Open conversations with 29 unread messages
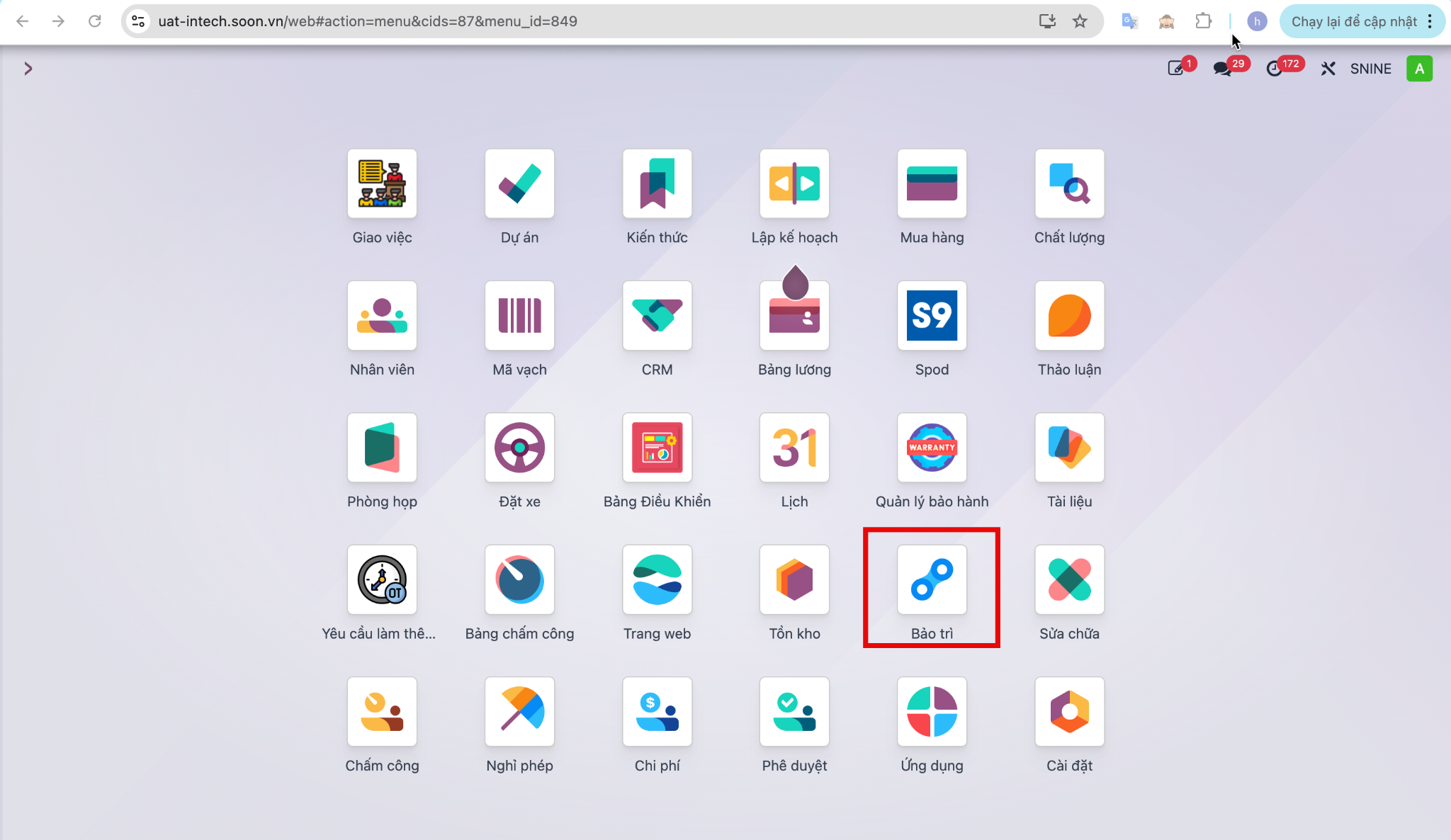Image resolution: width=1451 pixels, height=840 pixels. 1222,69
